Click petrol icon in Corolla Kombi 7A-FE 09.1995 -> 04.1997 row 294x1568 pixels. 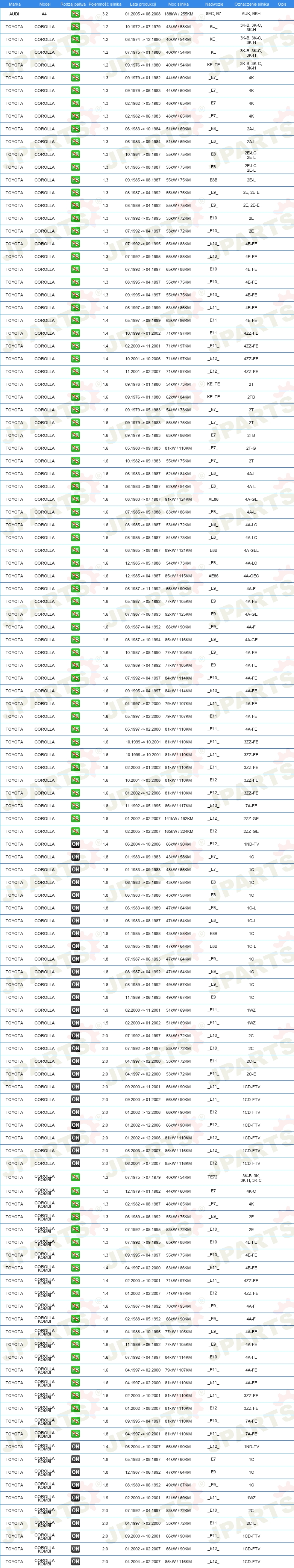[76, 1421]
